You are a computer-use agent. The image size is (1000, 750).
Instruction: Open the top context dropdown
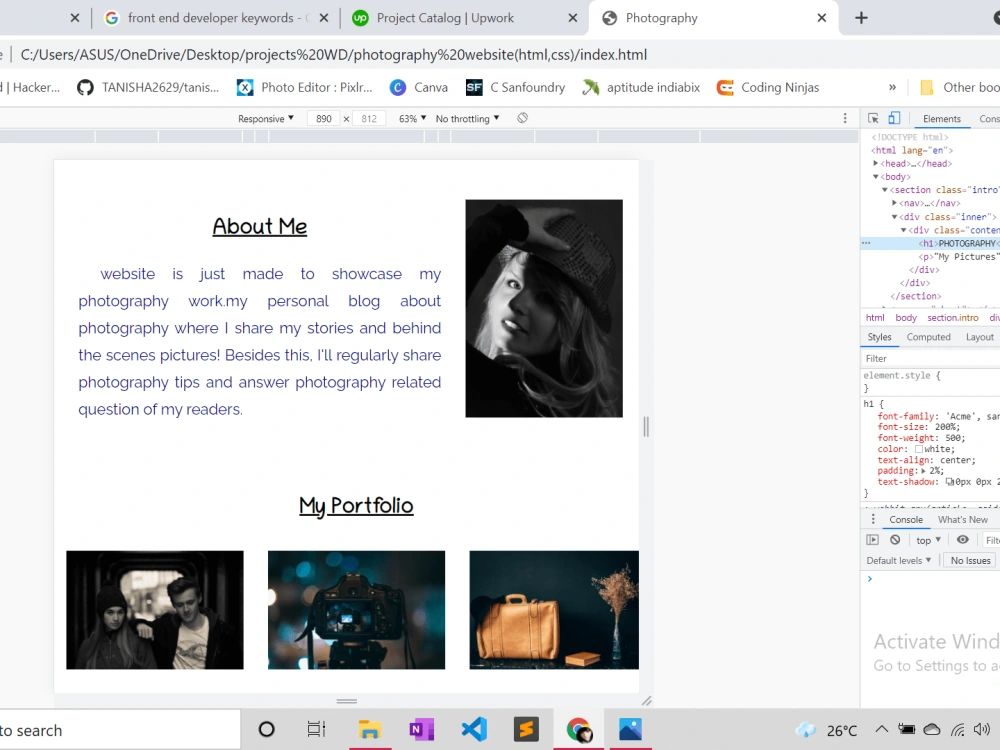(929, 540)
